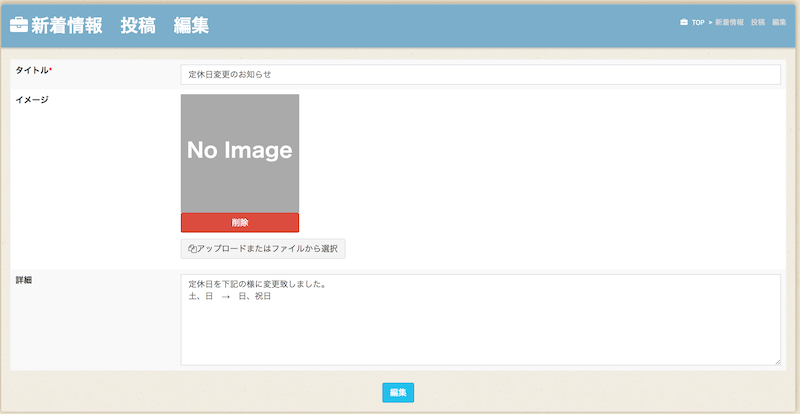Click the 編集 breadcrumb entry
The height and width of the screenshot is (414, 800).
[779, 22]
